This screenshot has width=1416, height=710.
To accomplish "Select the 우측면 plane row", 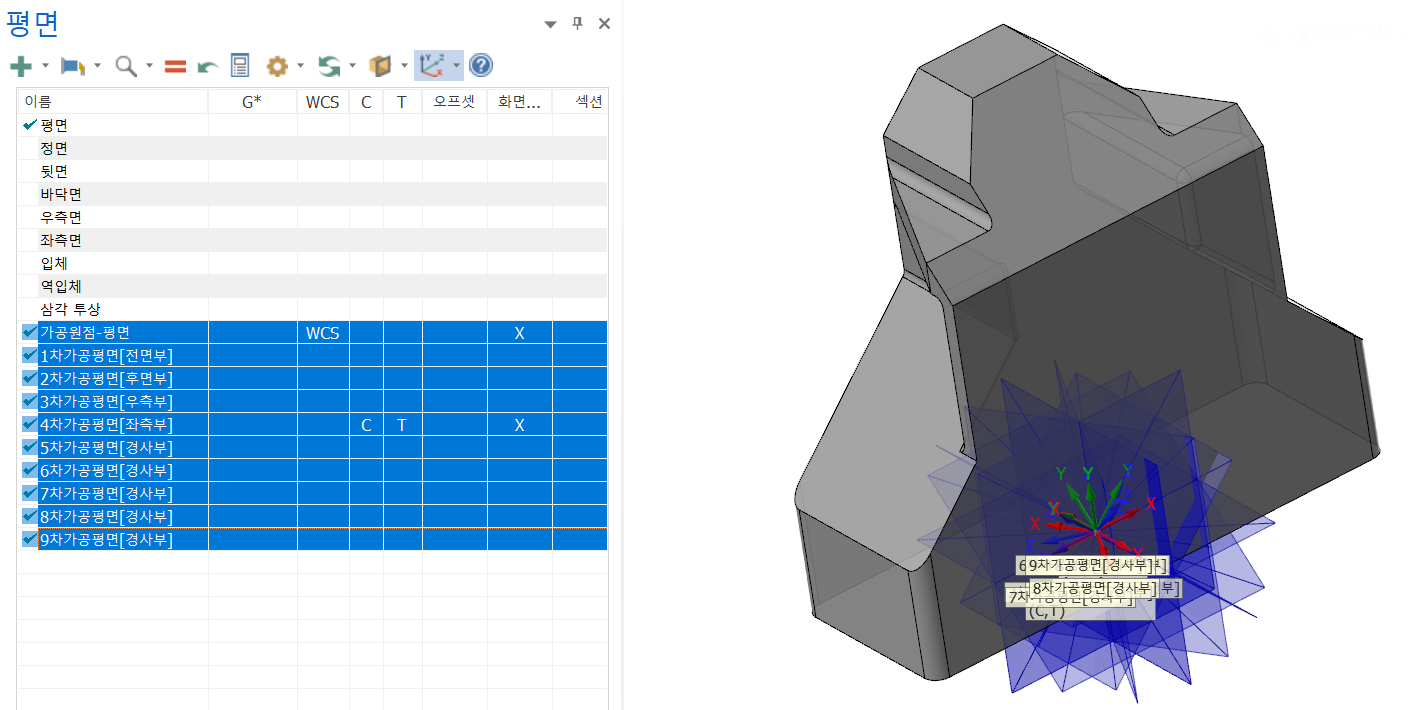I will pyautogui.click(x=312, y=217).
